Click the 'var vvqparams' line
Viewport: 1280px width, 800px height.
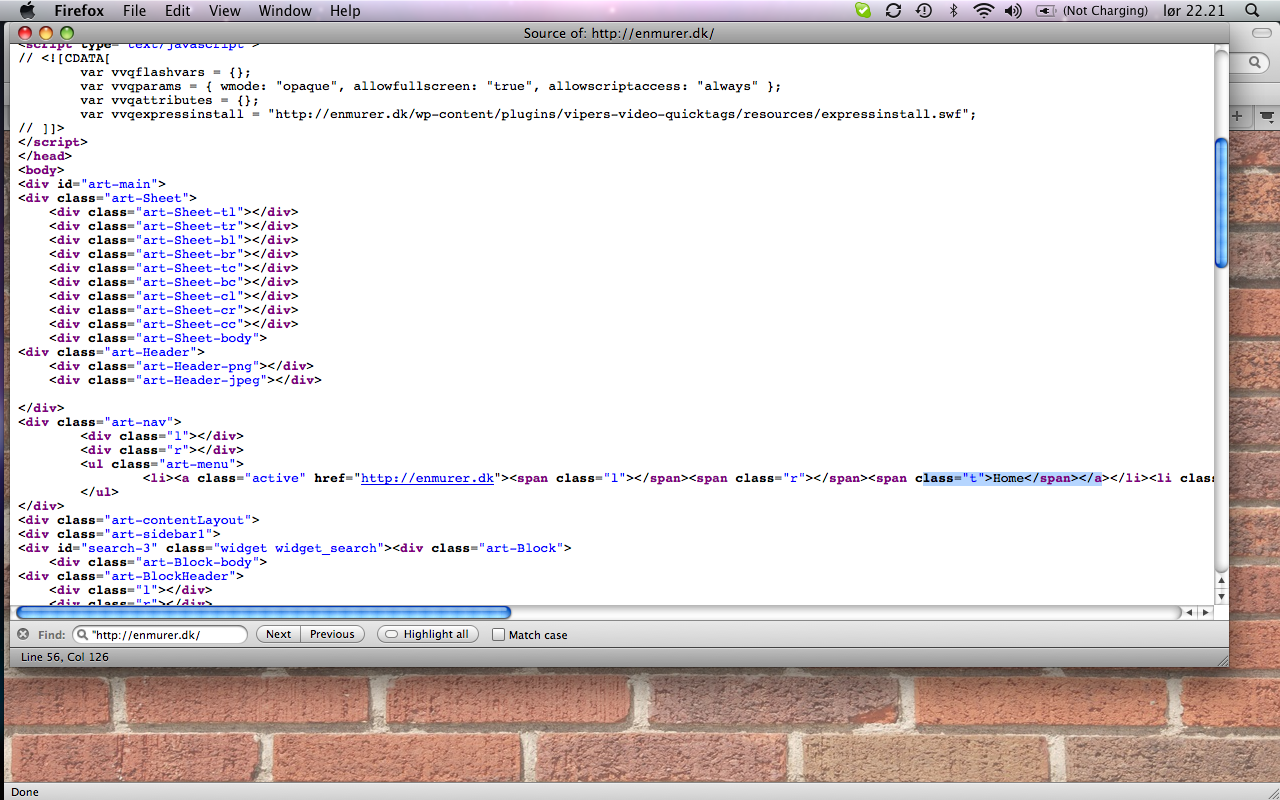coord(431,86)
